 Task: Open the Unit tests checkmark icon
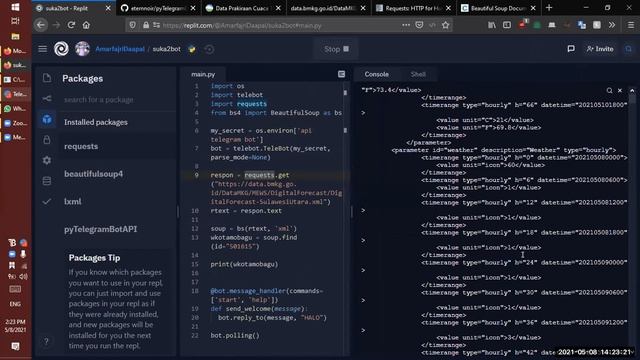(47, 201)
